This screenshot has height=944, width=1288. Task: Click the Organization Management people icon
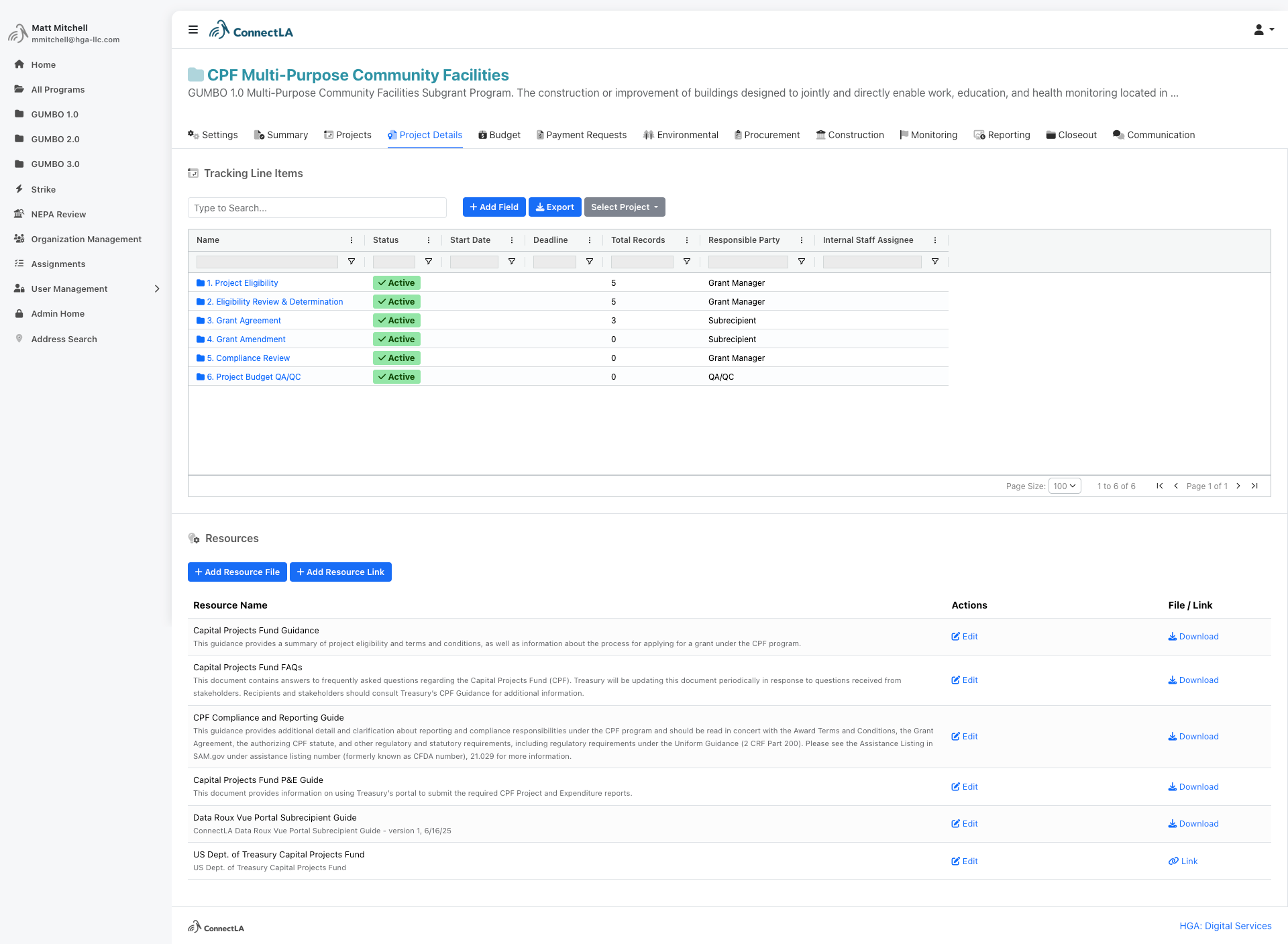pyautogui.click(x=19, y=239)
